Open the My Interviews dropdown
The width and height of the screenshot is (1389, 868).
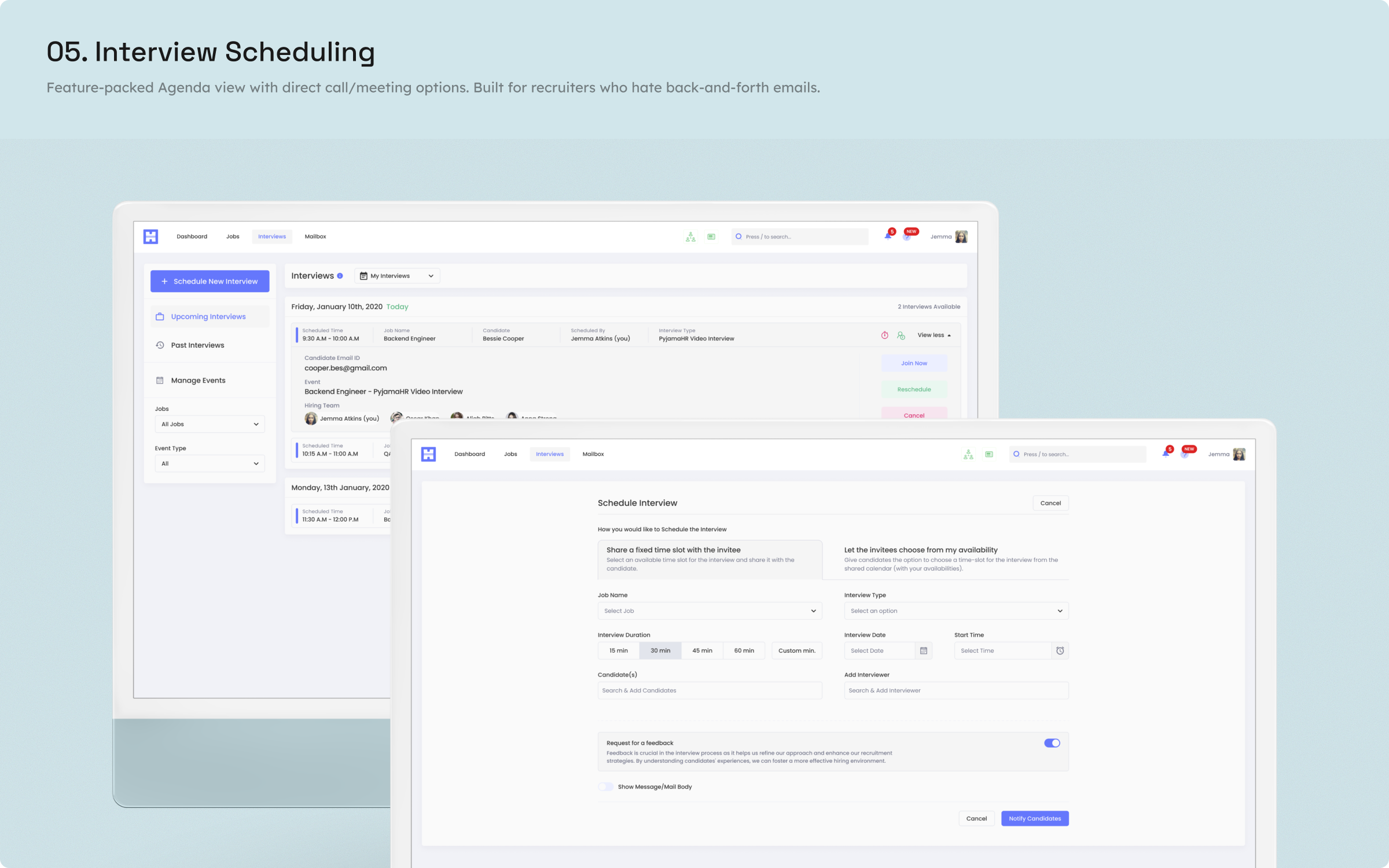coord(396,276)
